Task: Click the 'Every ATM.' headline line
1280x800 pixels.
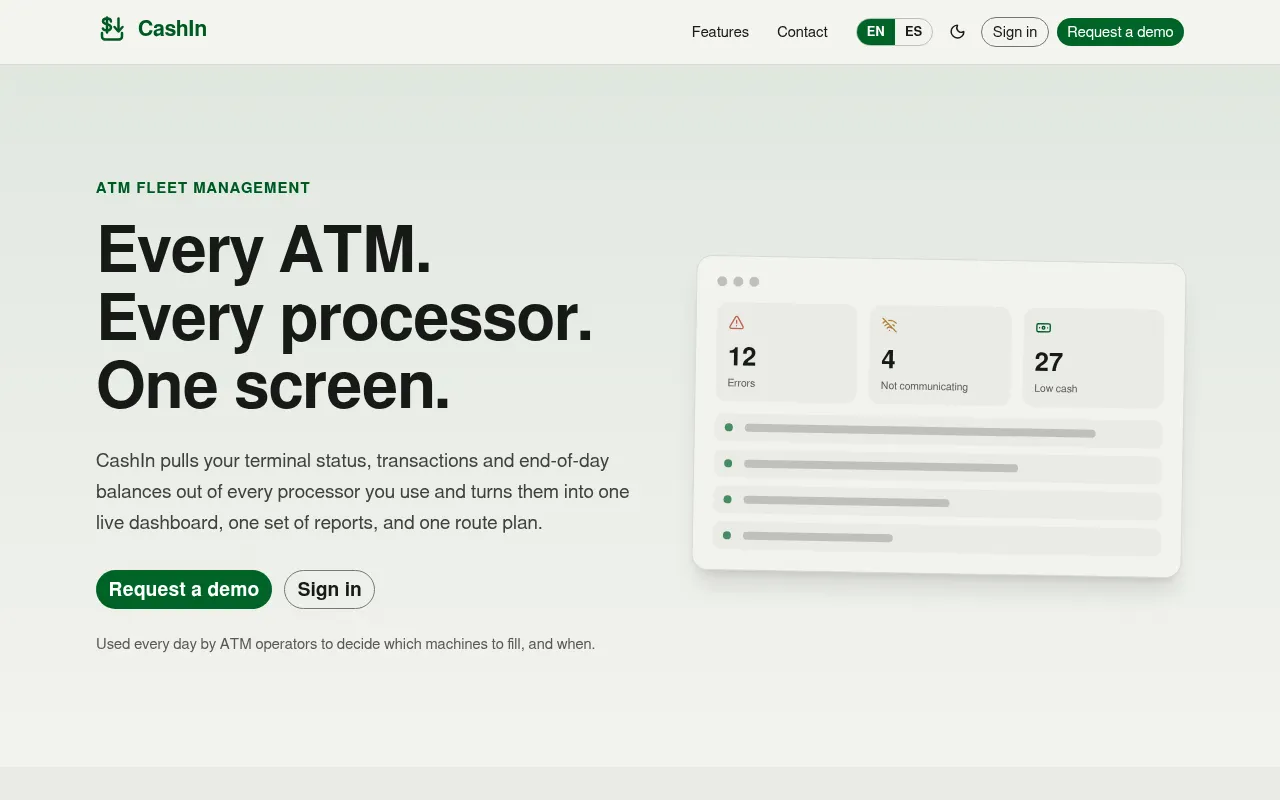Action: (x=264, y=249)
